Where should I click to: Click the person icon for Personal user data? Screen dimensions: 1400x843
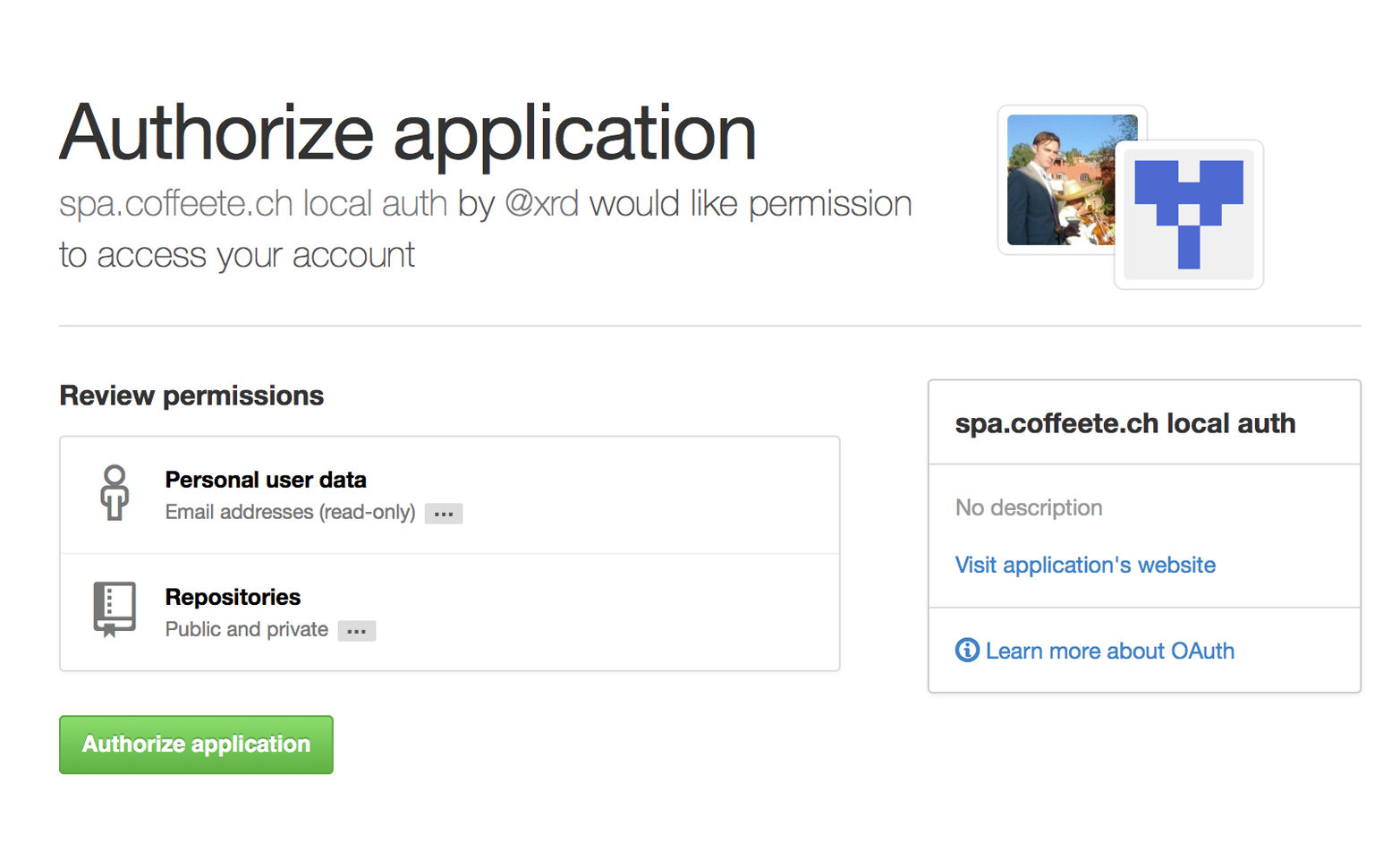[115, 492]
